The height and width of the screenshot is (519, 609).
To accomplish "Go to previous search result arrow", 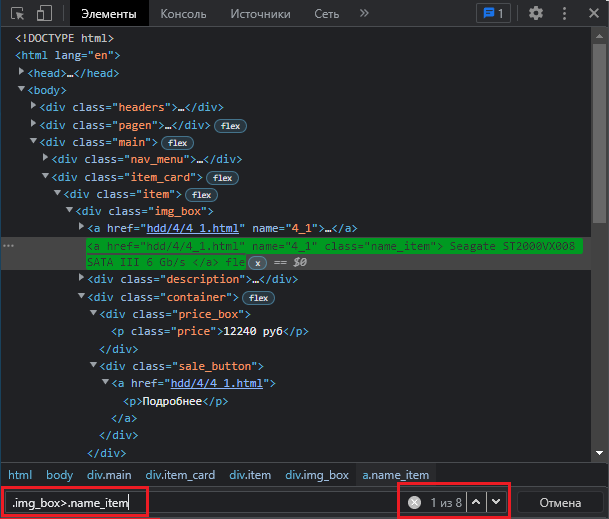I will click(x=477, y=502).
